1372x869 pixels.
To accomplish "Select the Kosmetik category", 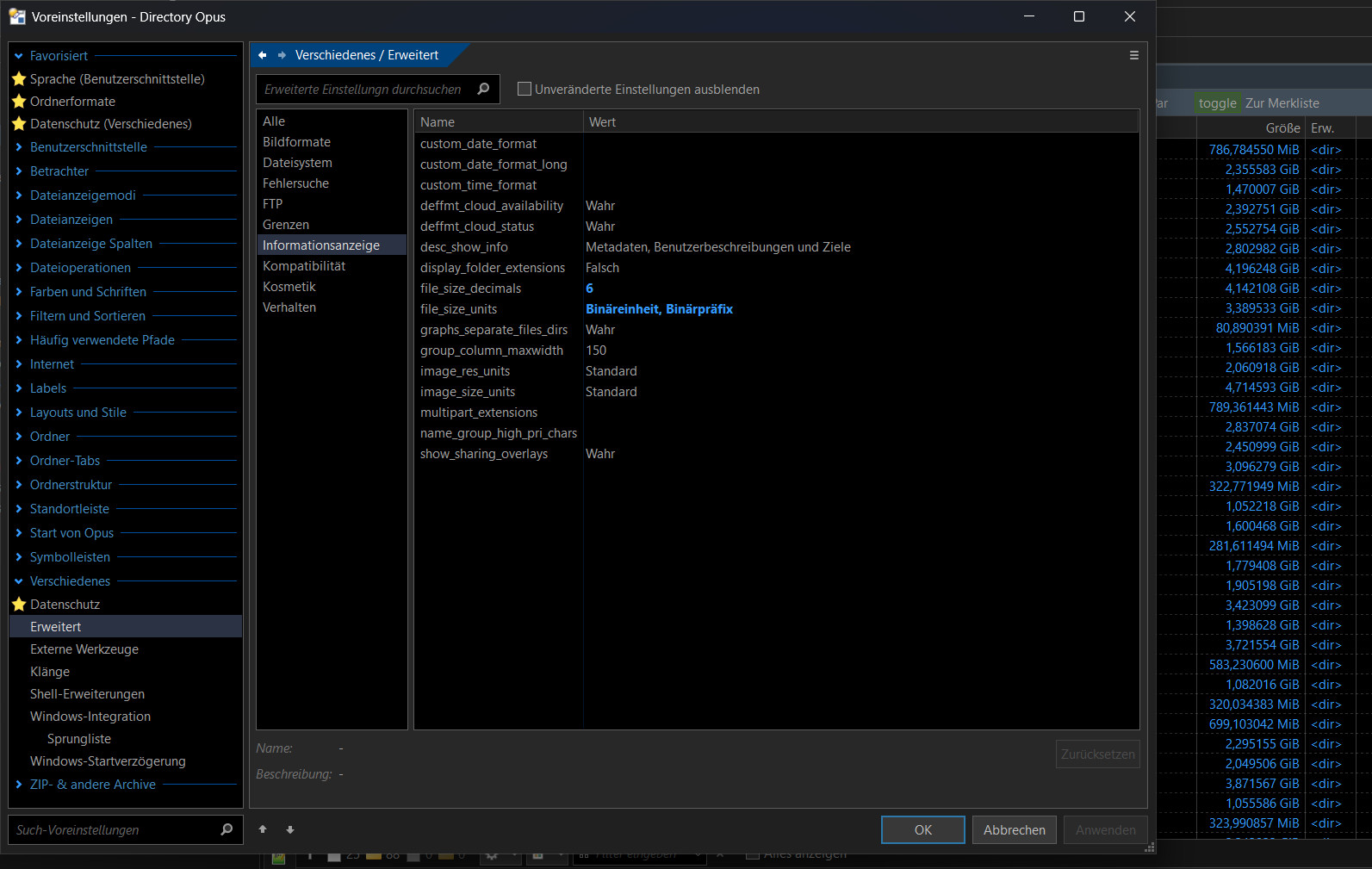I will tap(332, 287).
